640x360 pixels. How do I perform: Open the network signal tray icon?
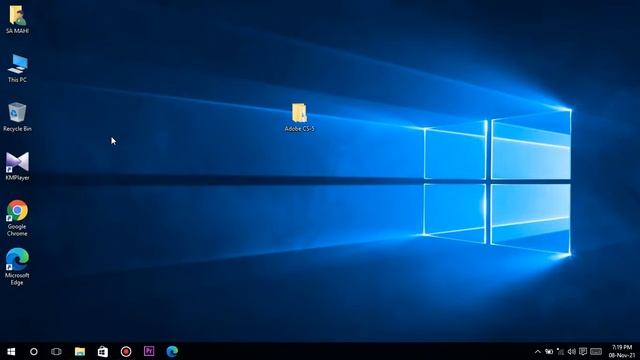point(560,351)
